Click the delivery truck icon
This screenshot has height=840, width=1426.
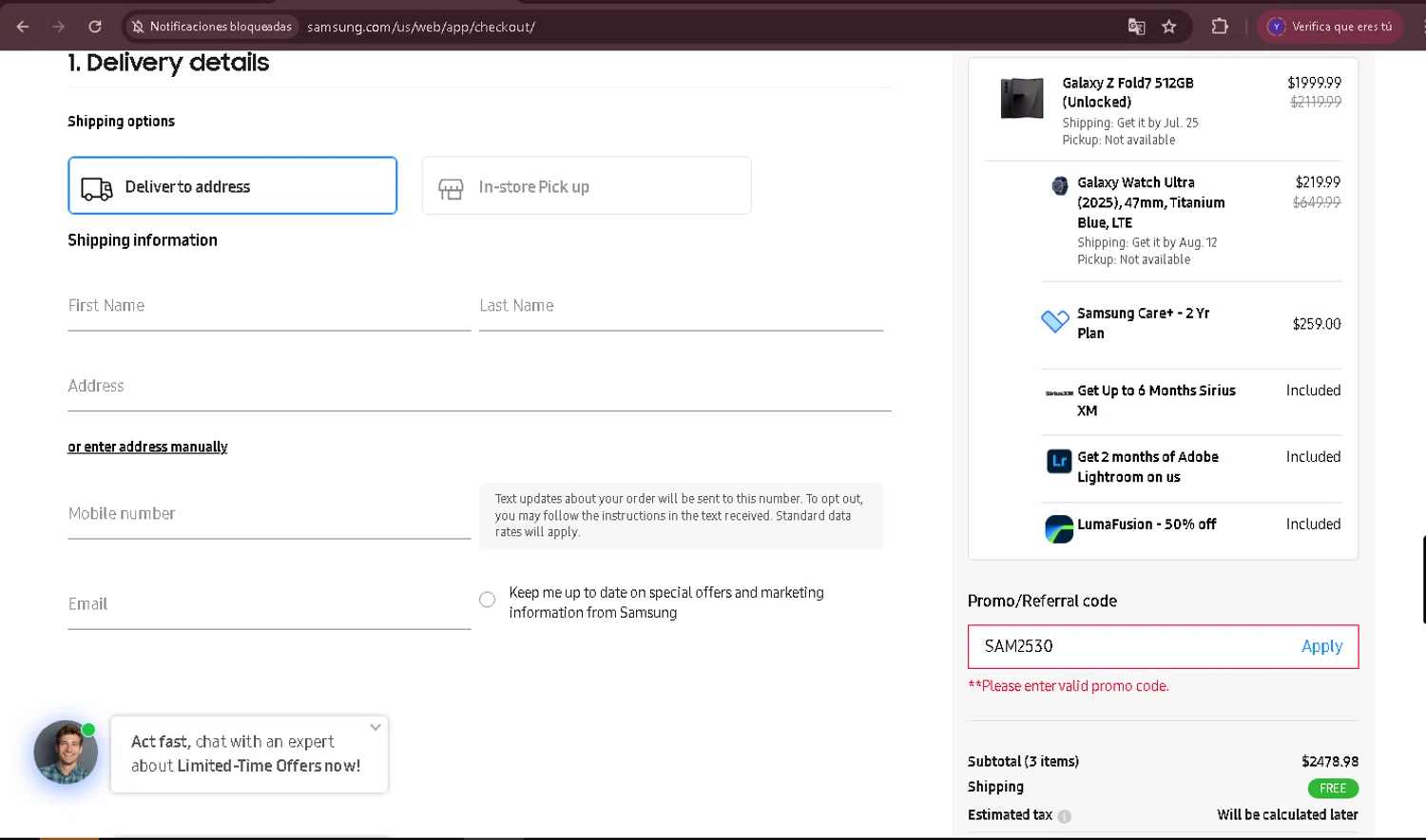(97, 188)
